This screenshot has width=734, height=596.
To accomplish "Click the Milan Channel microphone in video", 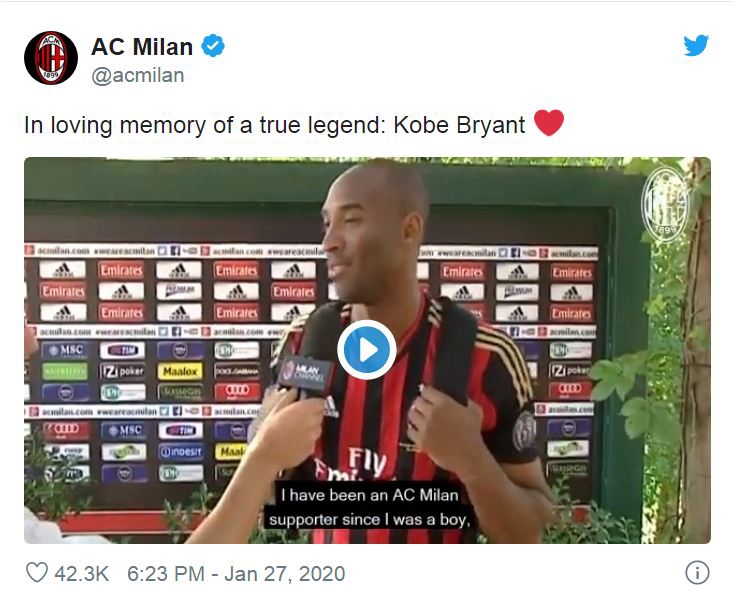I will 303,371.
